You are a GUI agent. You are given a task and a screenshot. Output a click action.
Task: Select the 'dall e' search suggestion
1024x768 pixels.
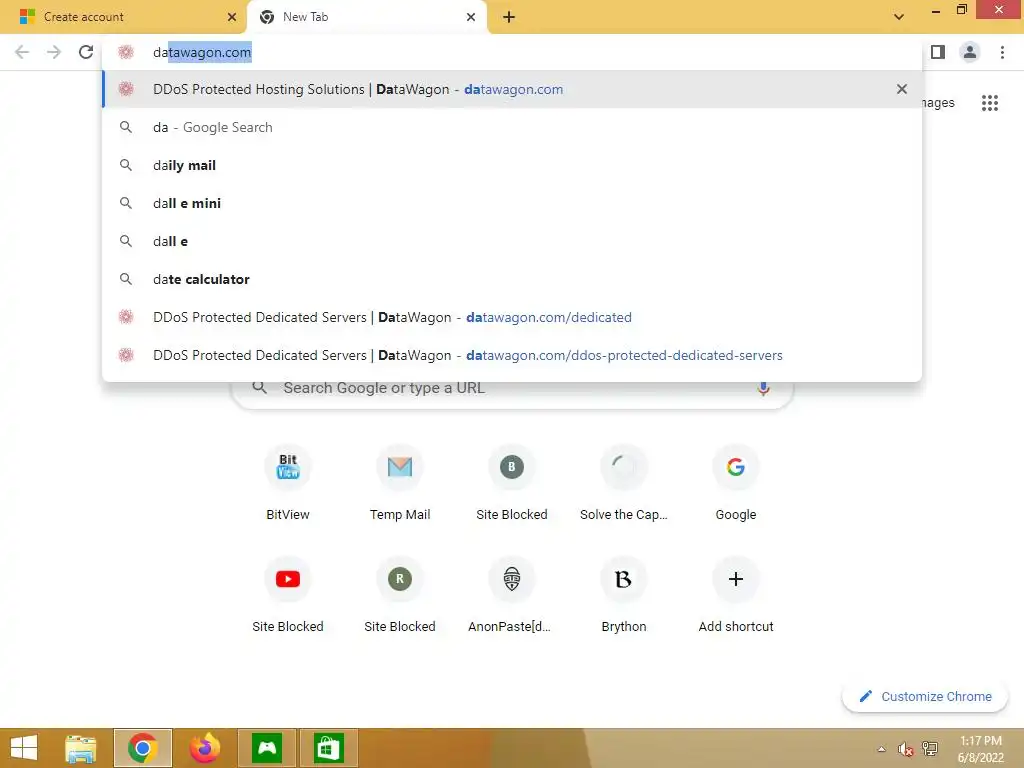(512, 241)
